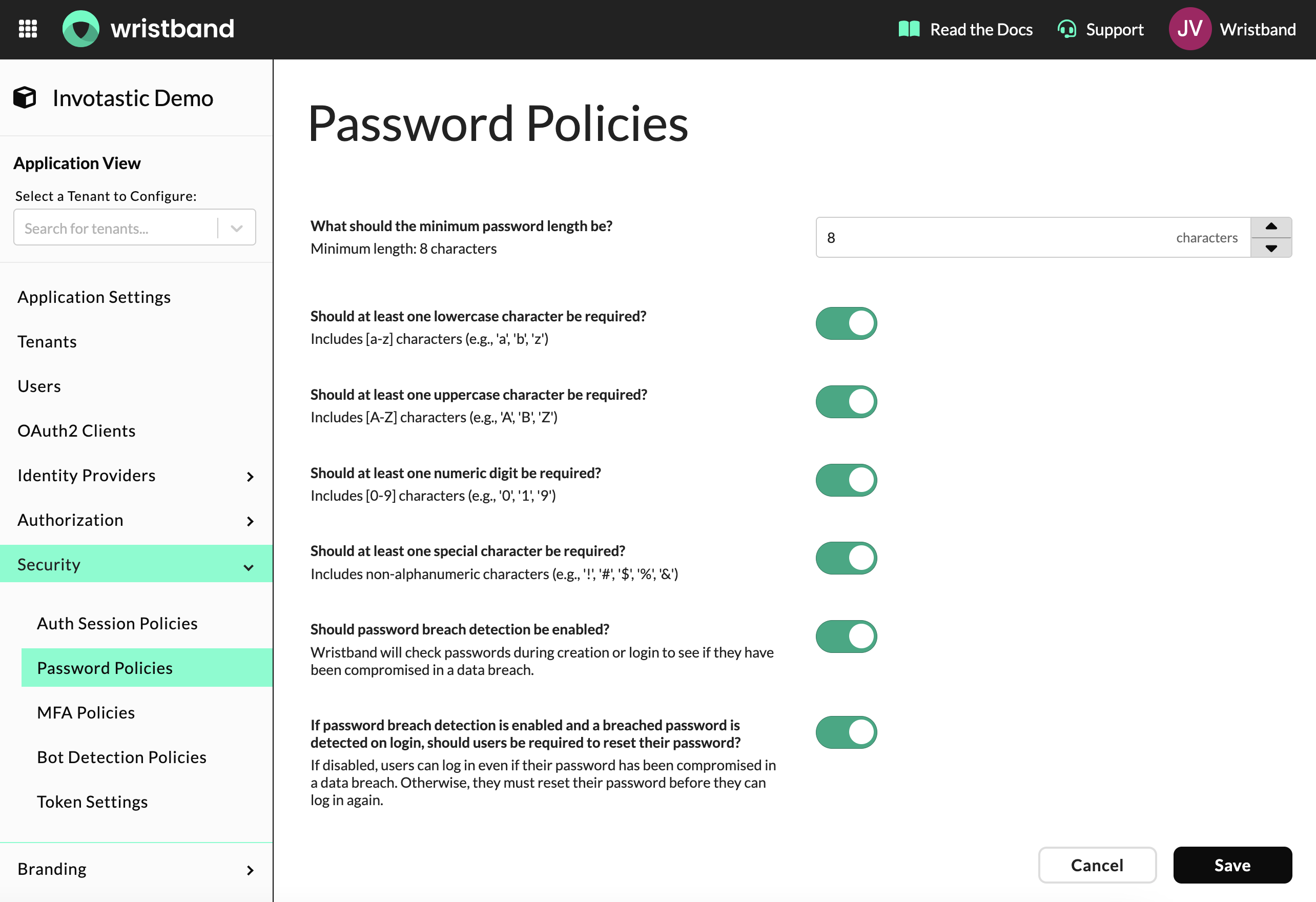The image size is (1316, 902).
Task: Open MFA Policies page
Action: 86,713
